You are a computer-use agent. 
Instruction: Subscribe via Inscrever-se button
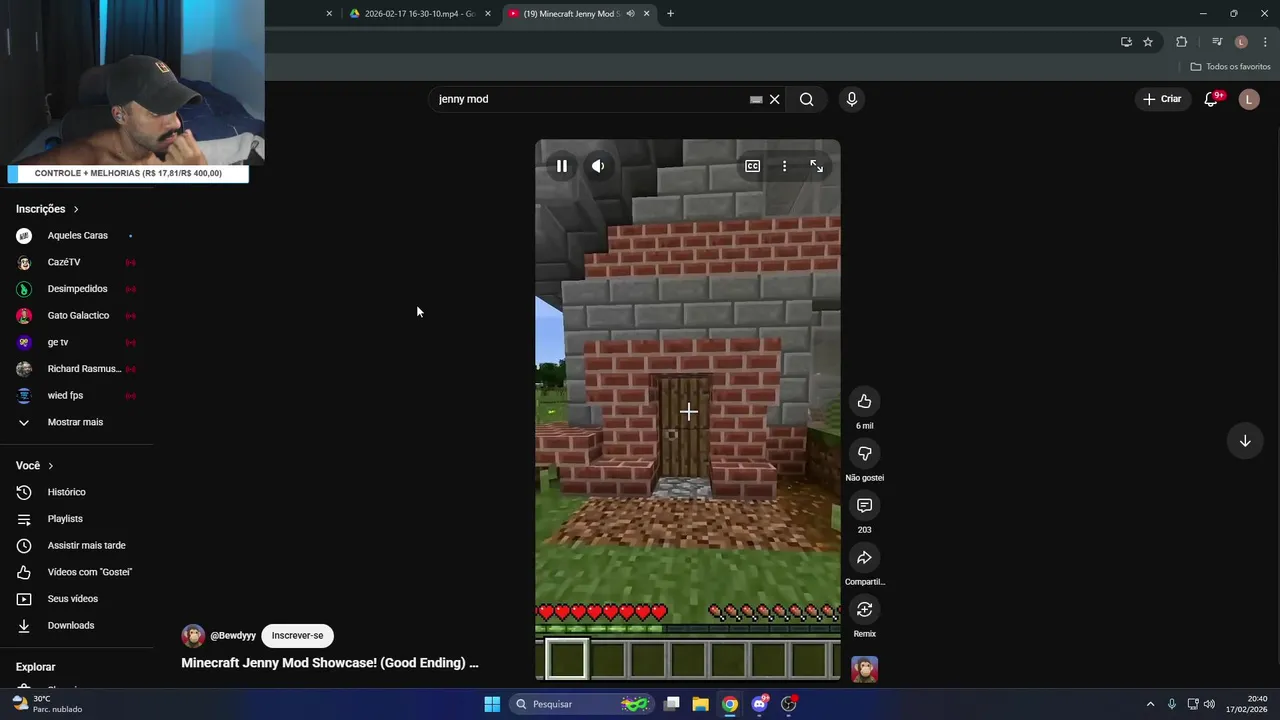point(297,635)
